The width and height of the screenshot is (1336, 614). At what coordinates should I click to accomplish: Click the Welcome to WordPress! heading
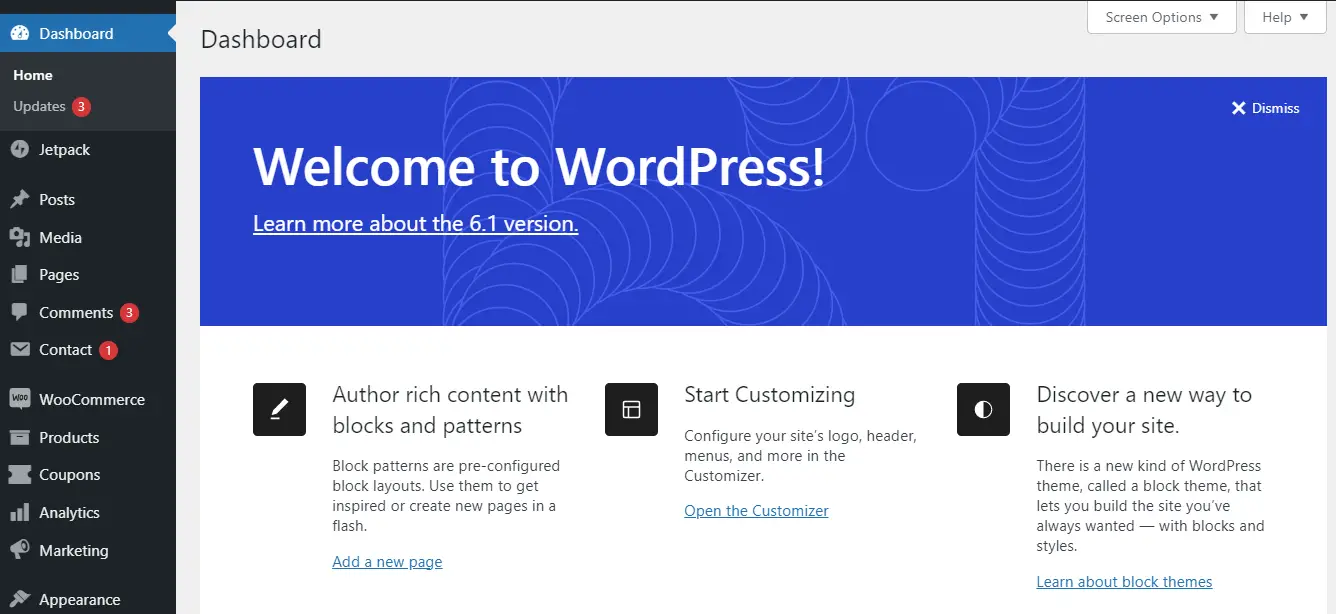[539, 166]
